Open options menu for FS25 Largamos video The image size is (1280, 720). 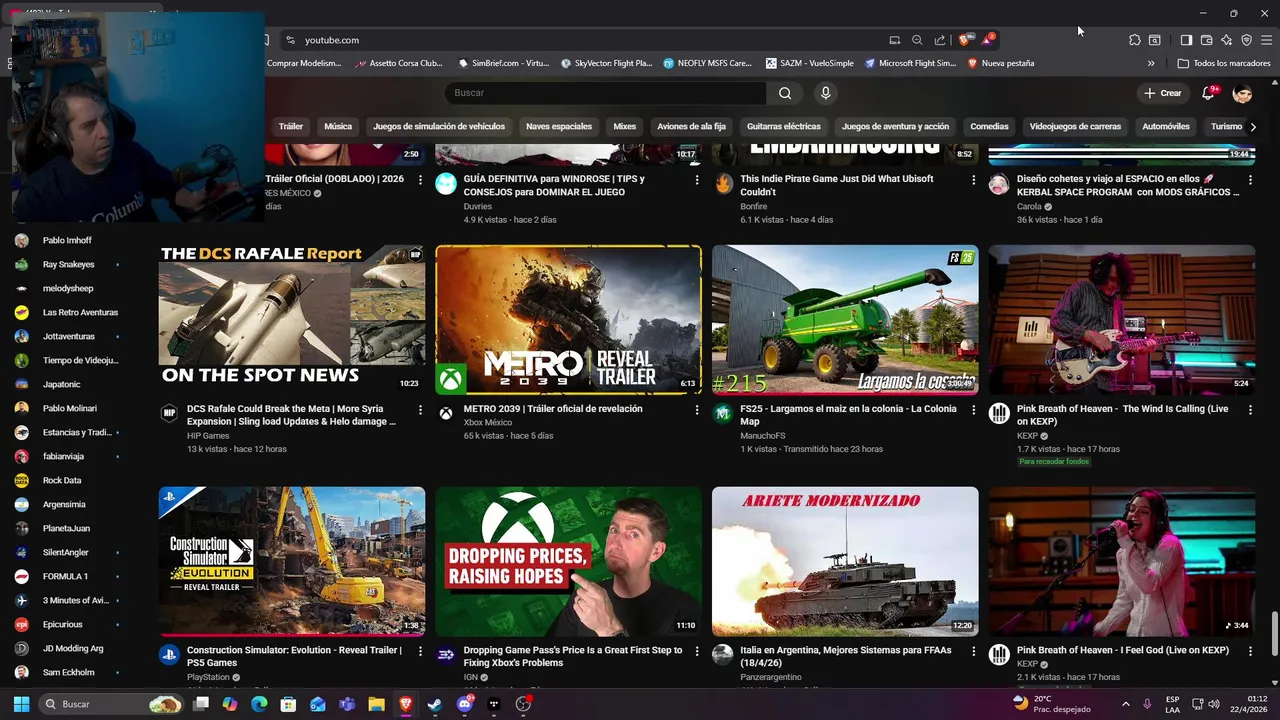pyautogui.click(x=973, y=410)
